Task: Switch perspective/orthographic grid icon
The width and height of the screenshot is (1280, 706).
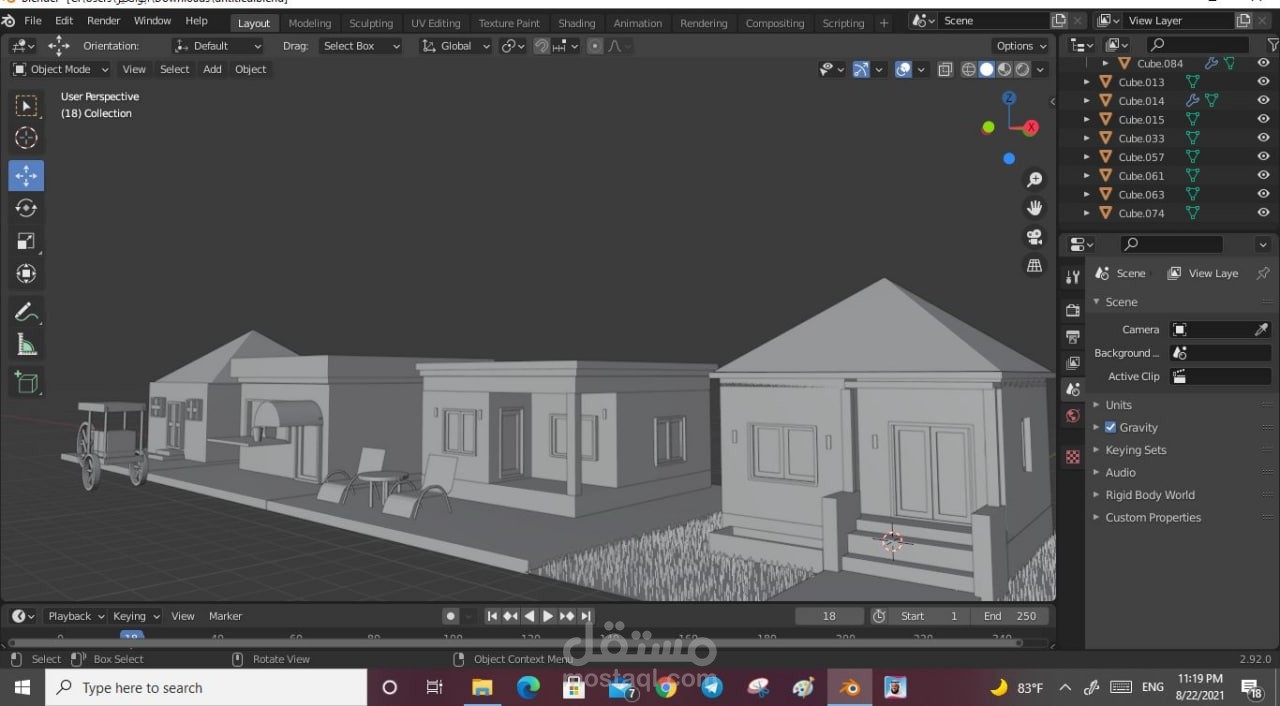Action: pyautogui.click(x=1035, y=265)
